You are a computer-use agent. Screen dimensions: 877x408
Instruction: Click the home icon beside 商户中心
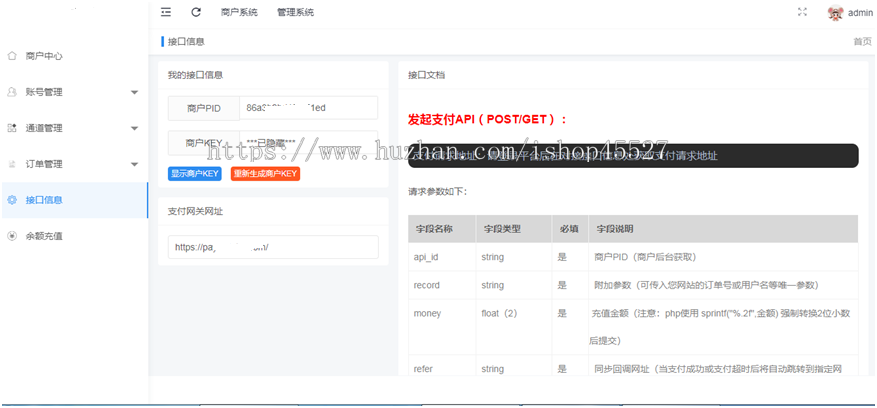pos(12,56)
